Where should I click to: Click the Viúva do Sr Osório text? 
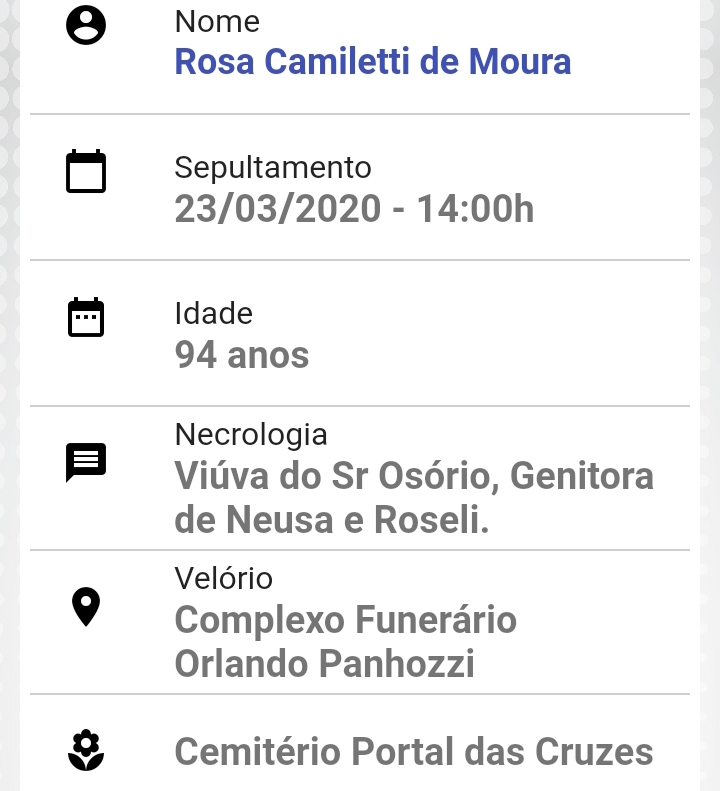(337, 476)
